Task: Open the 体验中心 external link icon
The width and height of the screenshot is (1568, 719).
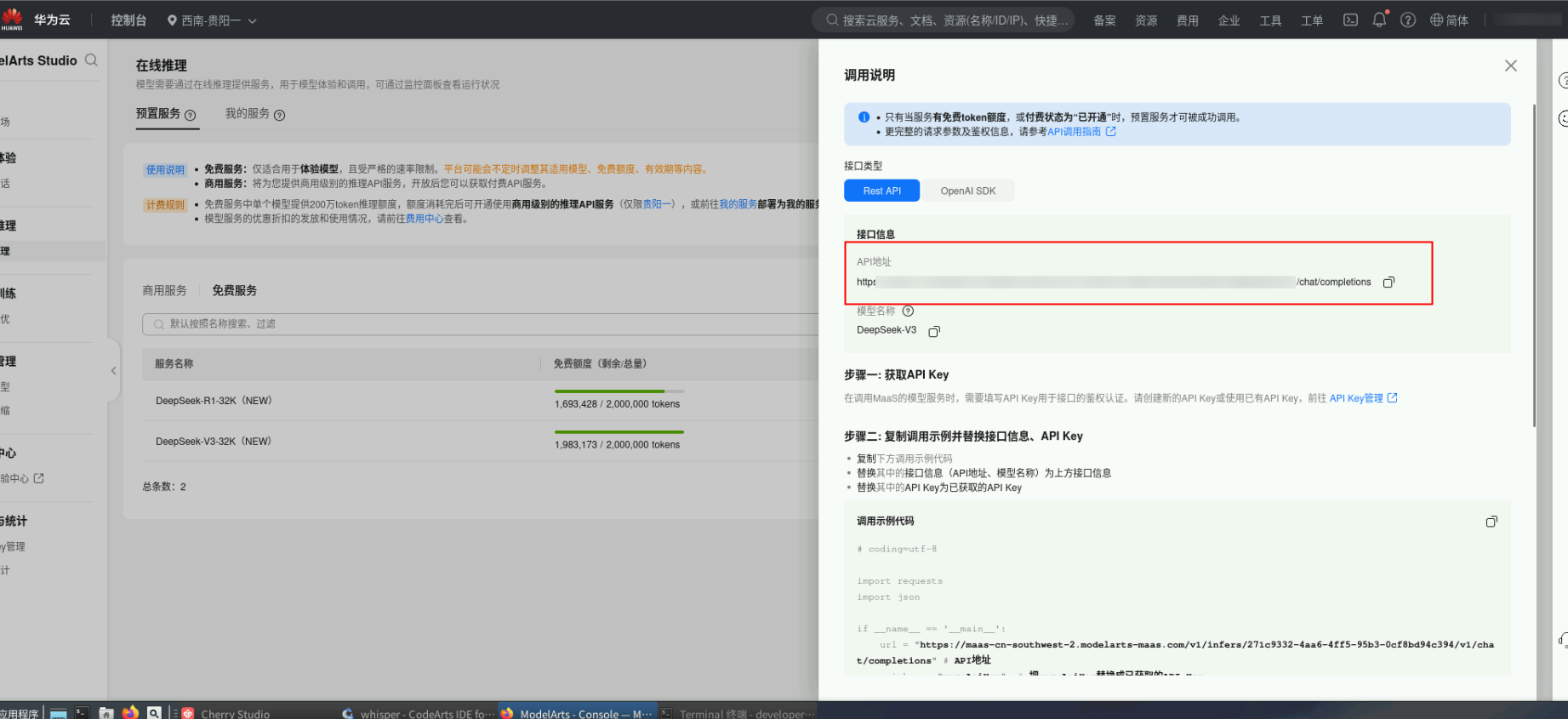Action: 38,478
